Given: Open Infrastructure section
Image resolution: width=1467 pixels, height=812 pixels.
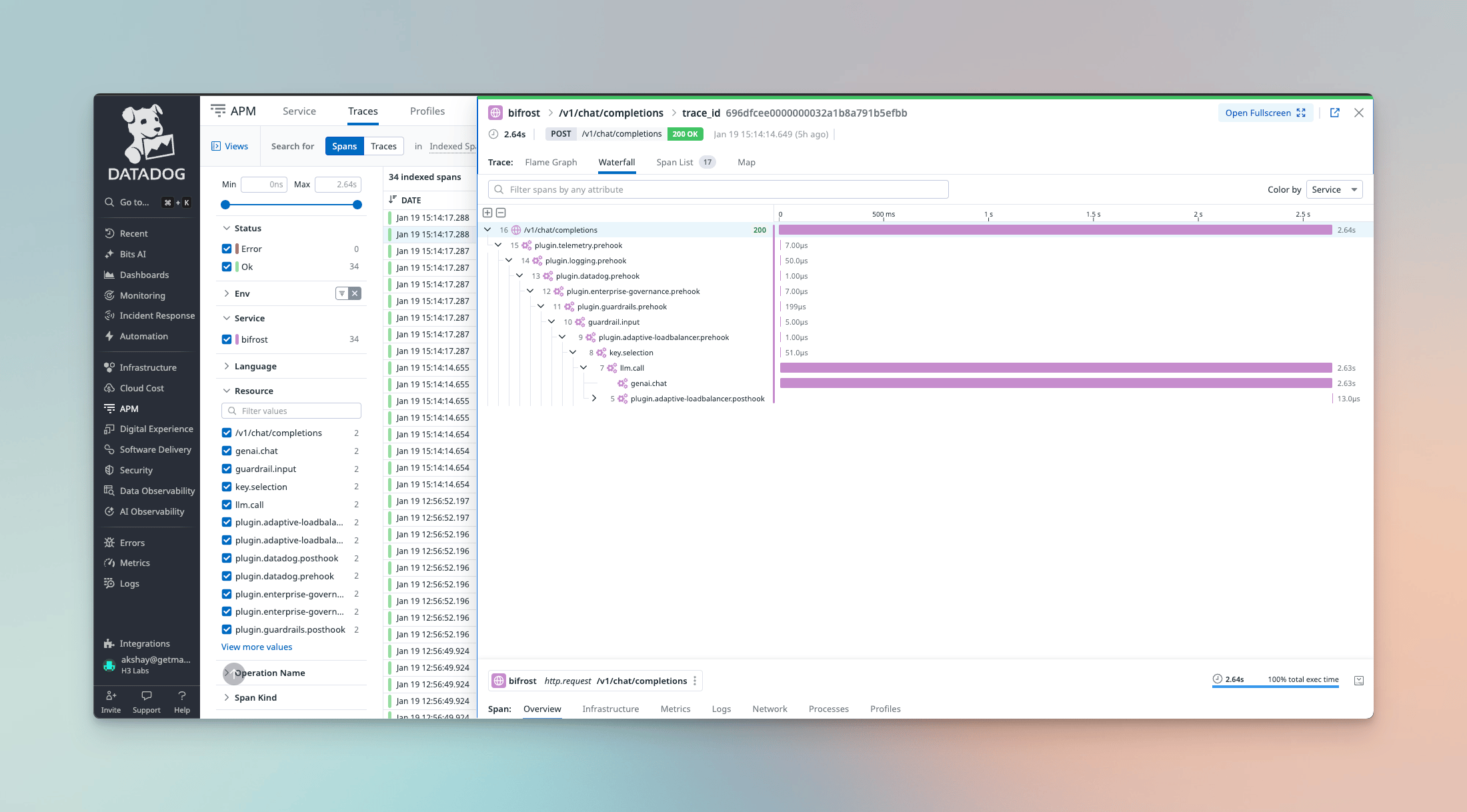Looking at the screenshot, I should pos(148,367).
